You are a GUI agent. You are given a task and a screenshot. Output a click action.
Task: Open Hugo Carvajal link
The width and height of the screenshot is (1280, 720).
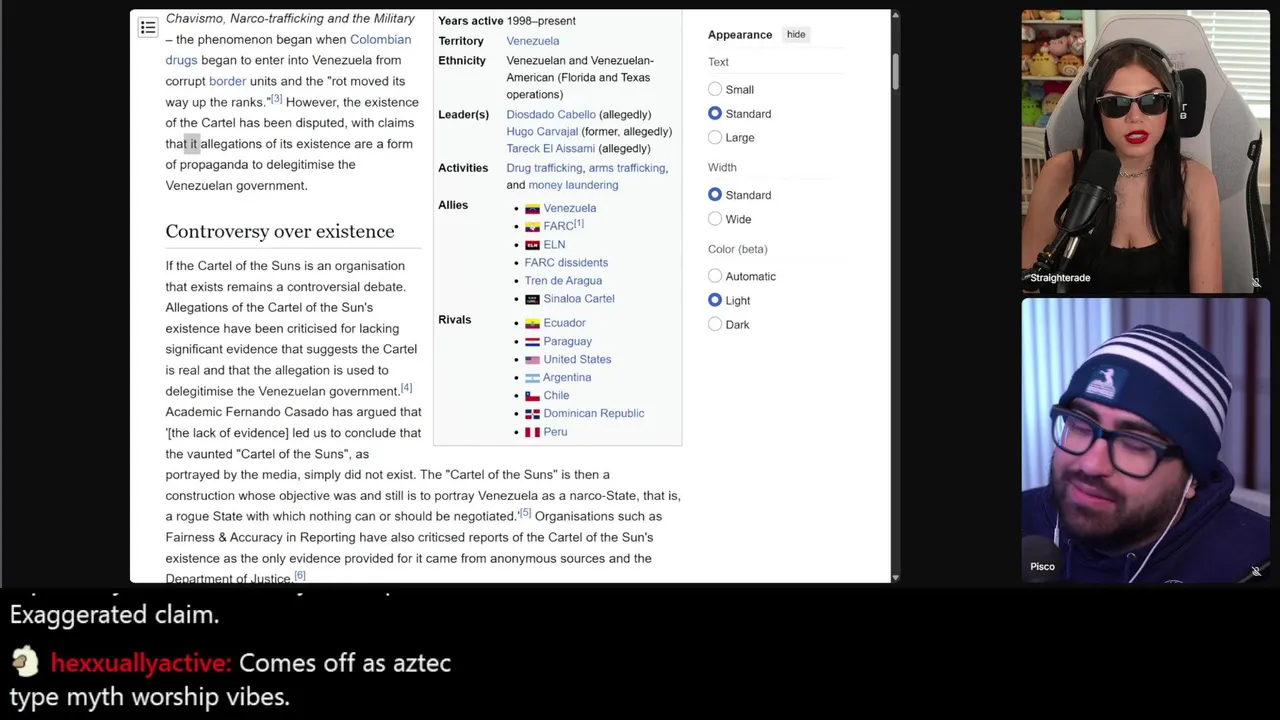[x=542, y=131]
